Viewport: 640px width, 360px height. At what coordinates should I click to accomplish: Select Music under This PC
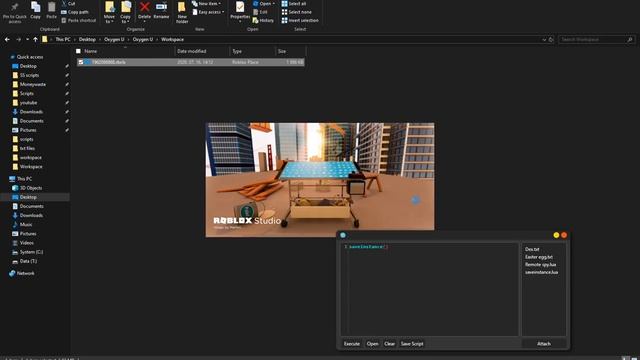click(x=26, y=224)
